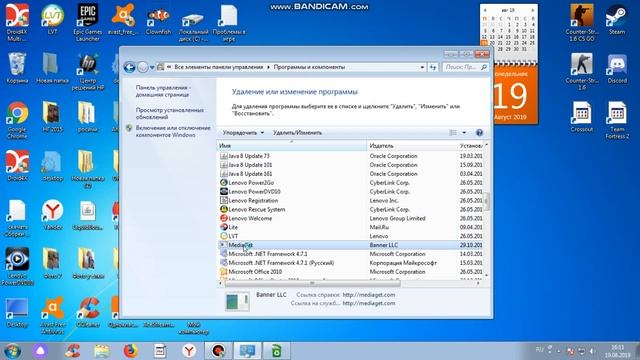
Task: Open the Yandex browser desktop shortcut
Action: pyautogui.click(x=52, y=215)
